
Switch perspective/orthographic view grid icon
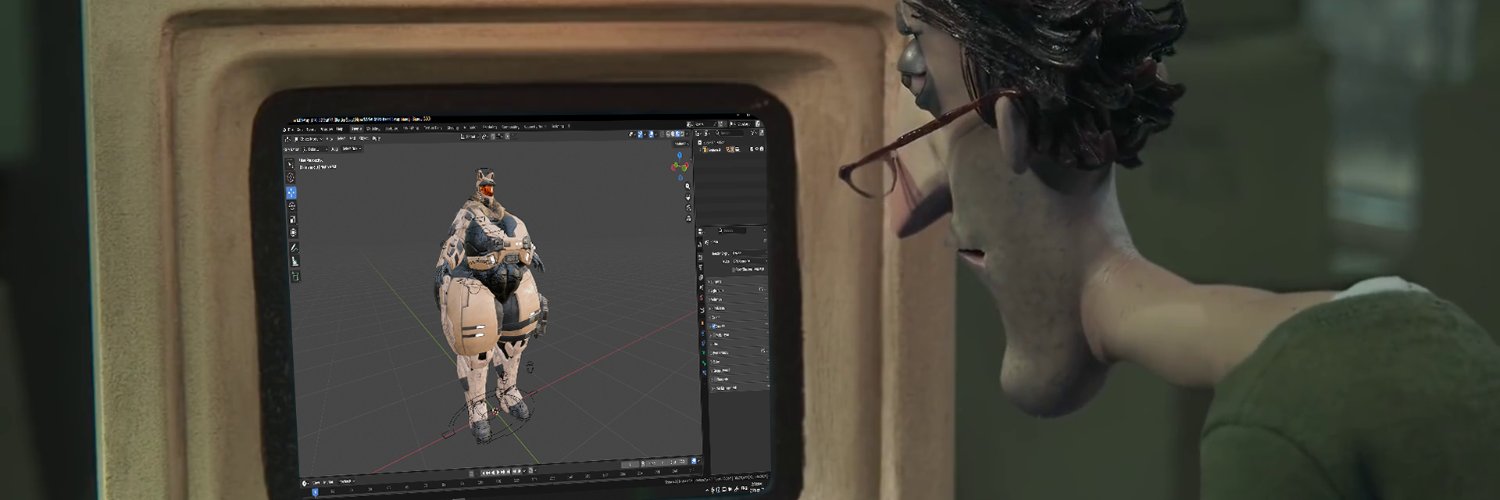(688, 218)
